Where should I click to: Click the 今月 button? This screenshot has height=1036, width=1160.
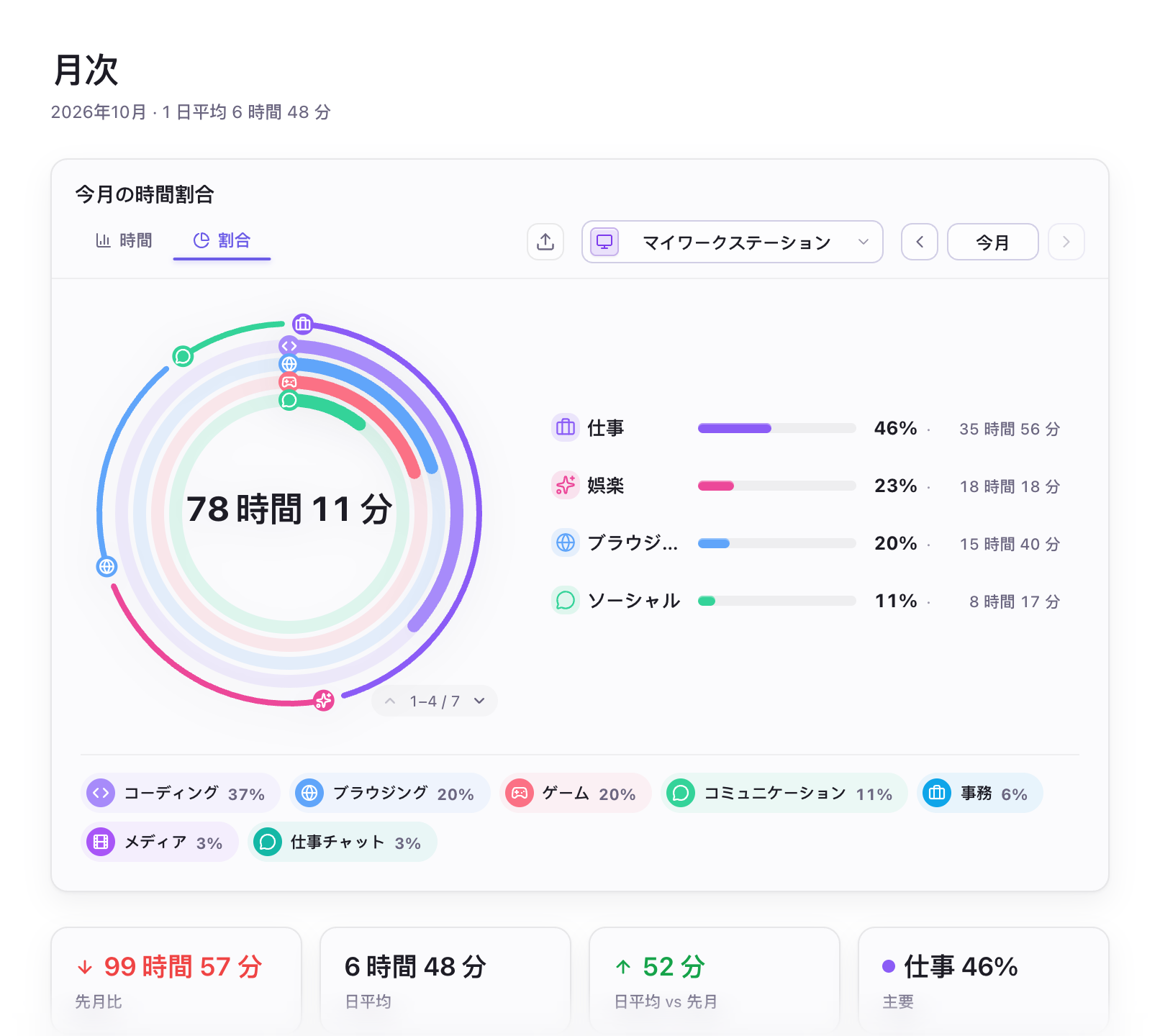tap(993, 242)
